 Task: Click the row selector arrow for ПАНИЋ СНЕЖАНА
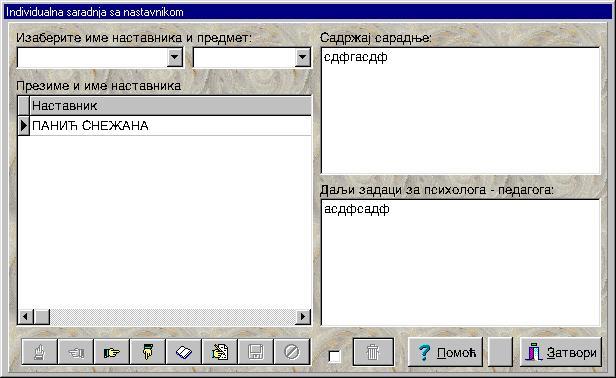point(24,126)
